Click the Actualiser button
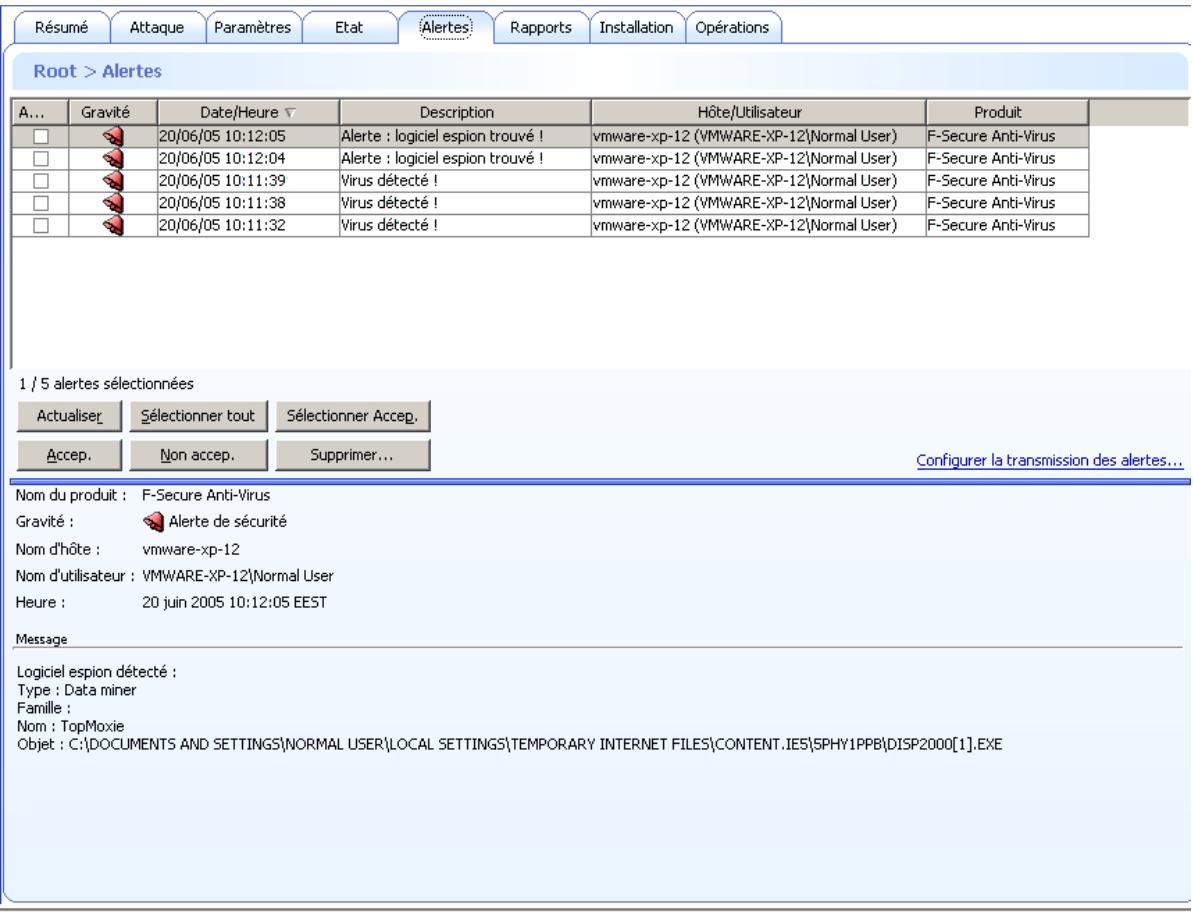1193x912 pixels. (x=69, y=416)
